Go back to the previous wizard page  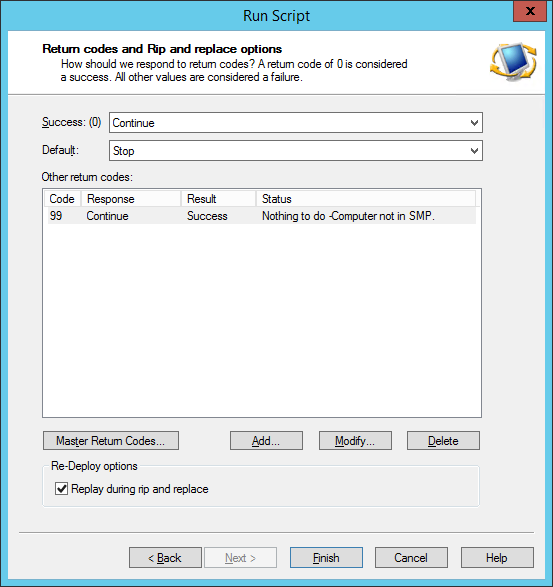click(165, 558)
